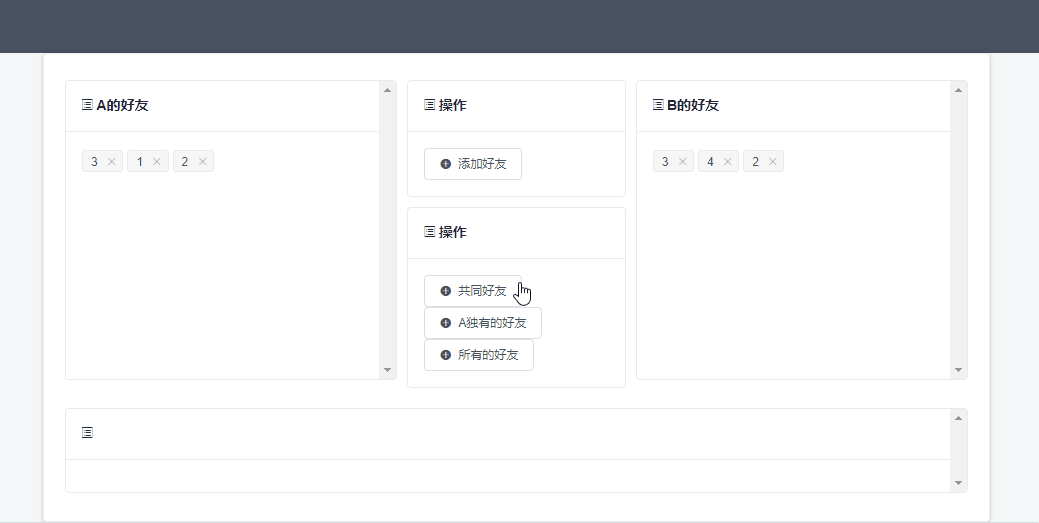
Task: Click the A独有的好友 button
Action: [x=483, y=323]
